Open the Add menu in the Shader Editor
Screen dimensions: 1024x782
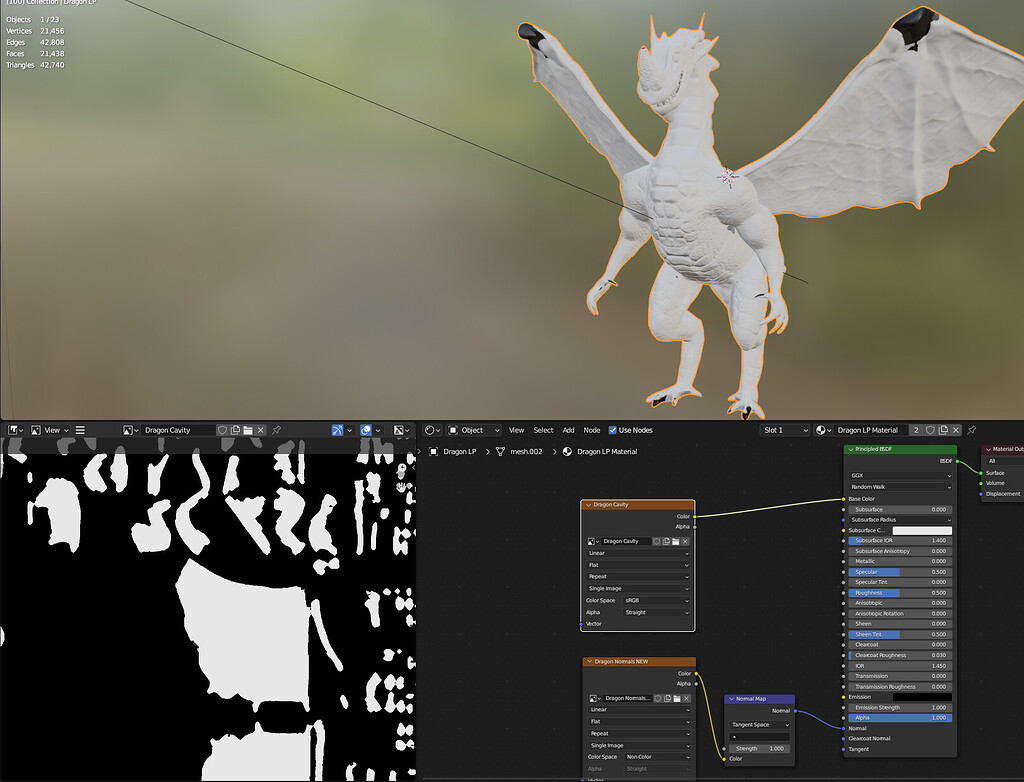[x=568, y=429]
